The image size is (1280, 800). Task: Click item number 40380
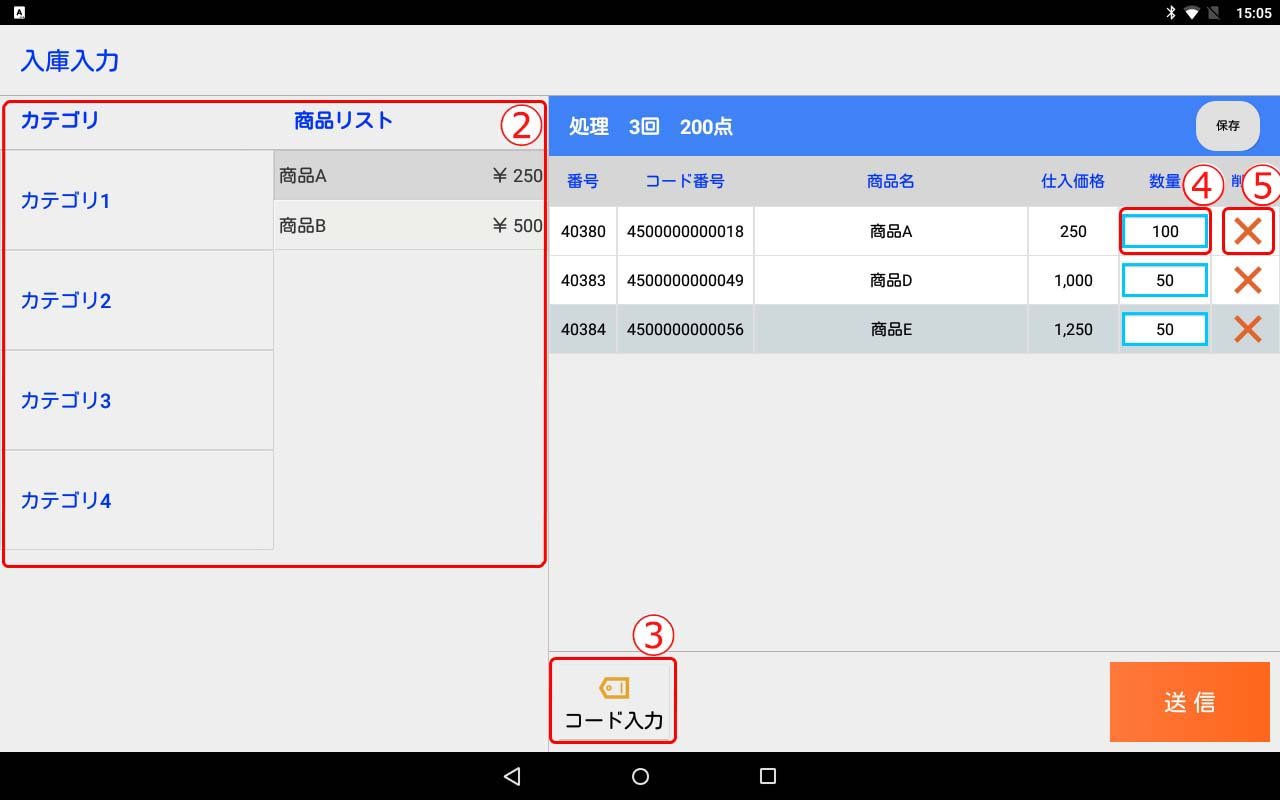point(583,231)
